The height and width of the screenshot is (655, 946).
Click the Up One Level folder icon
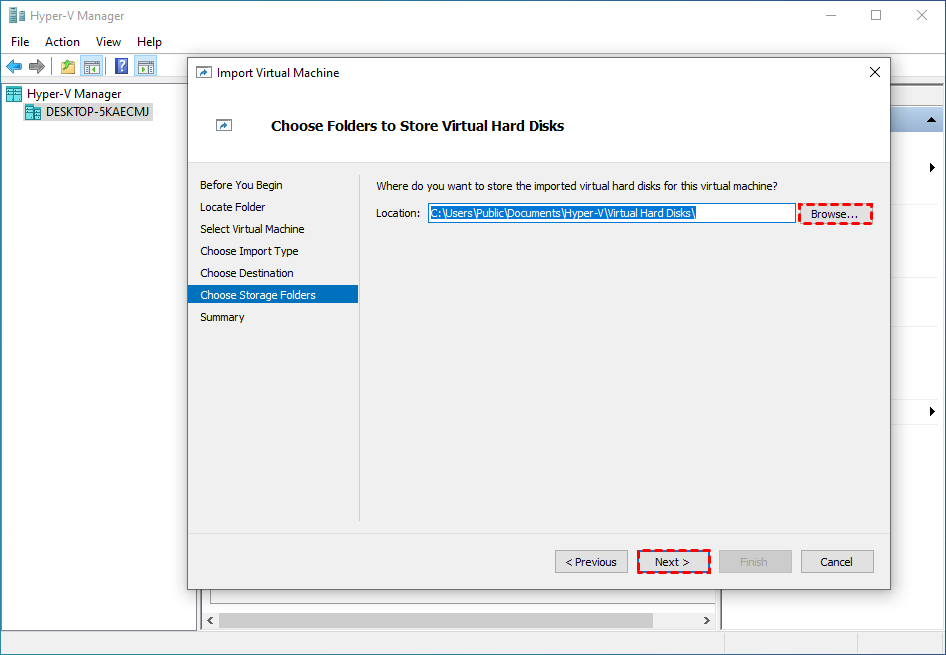point(68,66)
